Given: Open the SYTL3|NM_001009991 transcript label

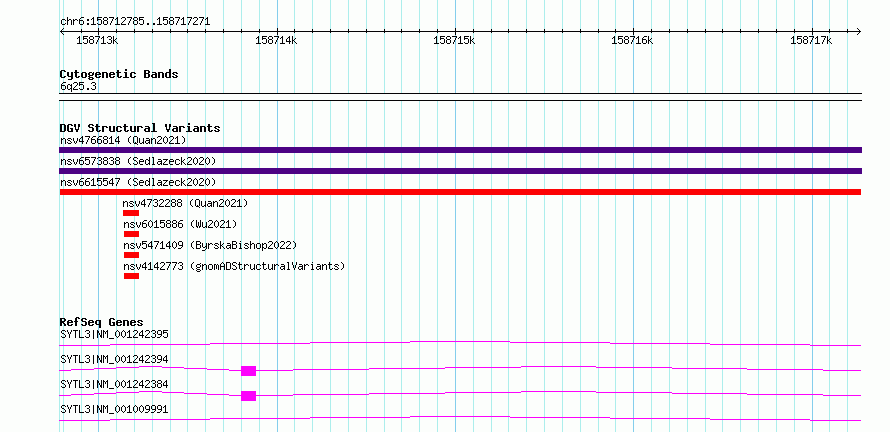Looking at the screenshot, I should tap(114, 409).
